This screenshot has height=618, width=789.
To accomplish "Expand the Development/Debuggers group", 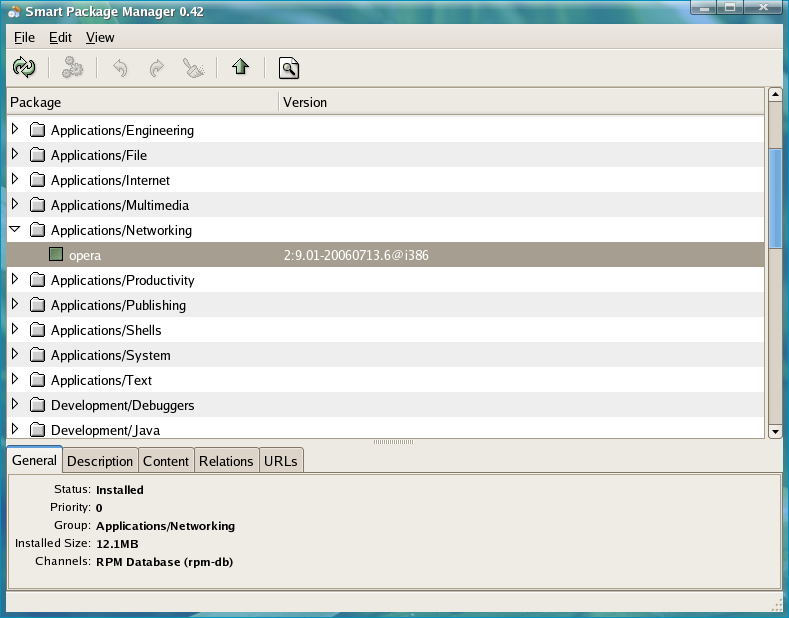I will (x=15, y=405).
